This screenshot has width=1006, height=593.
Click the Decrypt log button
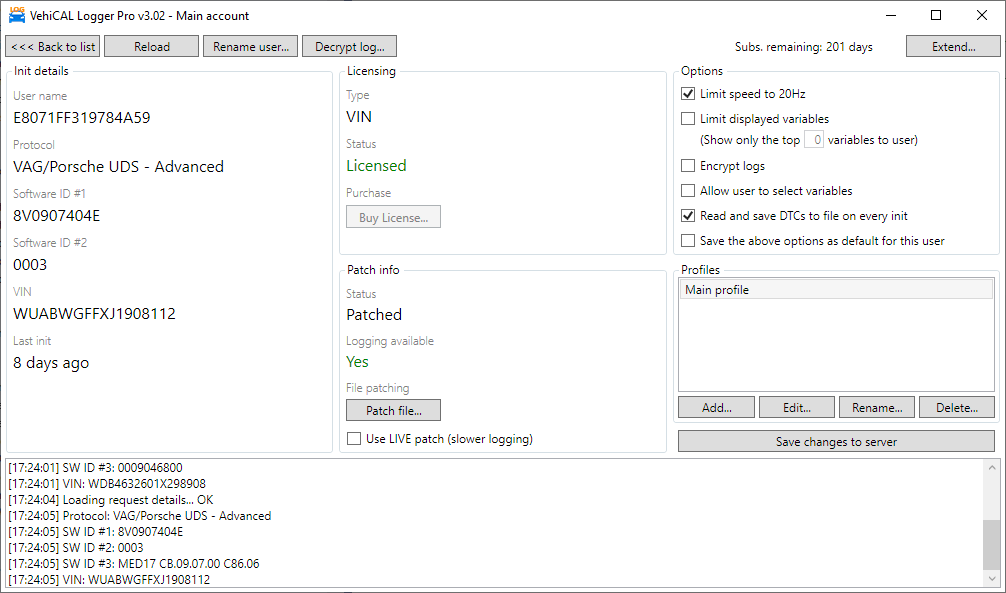point(350,47)
